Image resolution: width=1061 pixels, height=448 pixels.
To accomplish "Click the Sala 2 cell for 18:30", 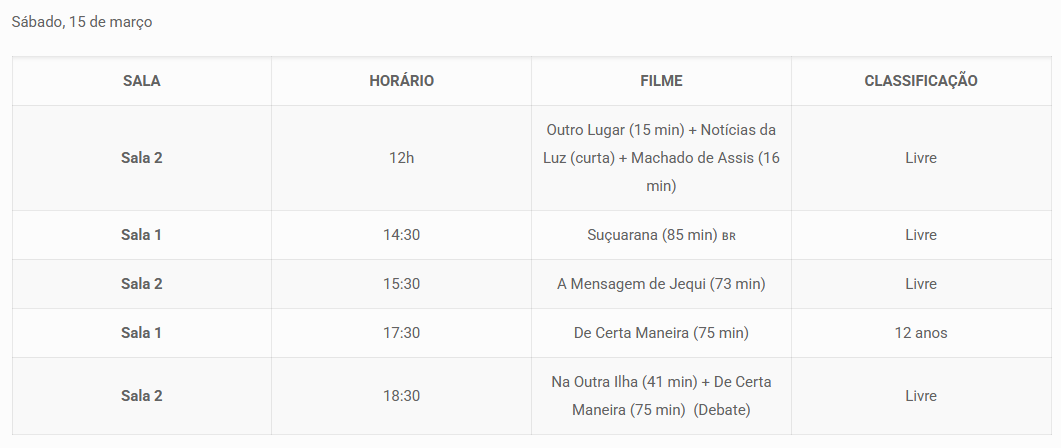I will [141, 396].
